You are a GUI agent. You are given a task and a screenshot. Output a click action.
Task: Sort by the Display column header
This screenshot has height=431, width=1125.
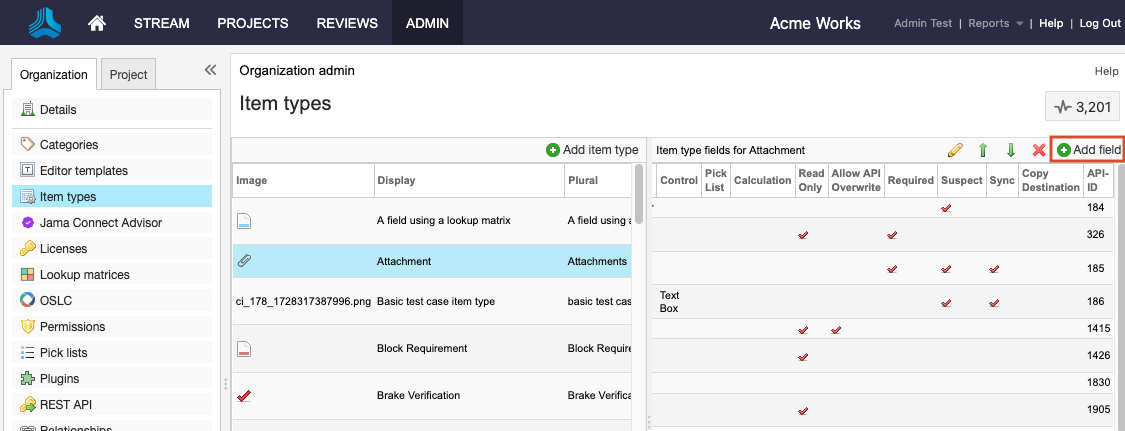469,181
